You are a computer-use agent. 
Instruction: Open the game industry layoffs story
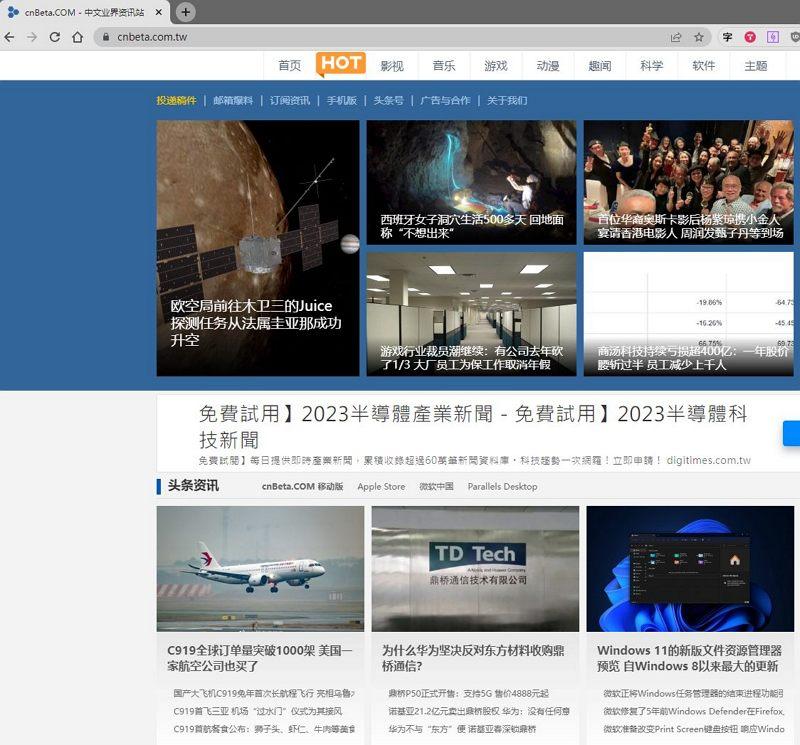point(471,314)
